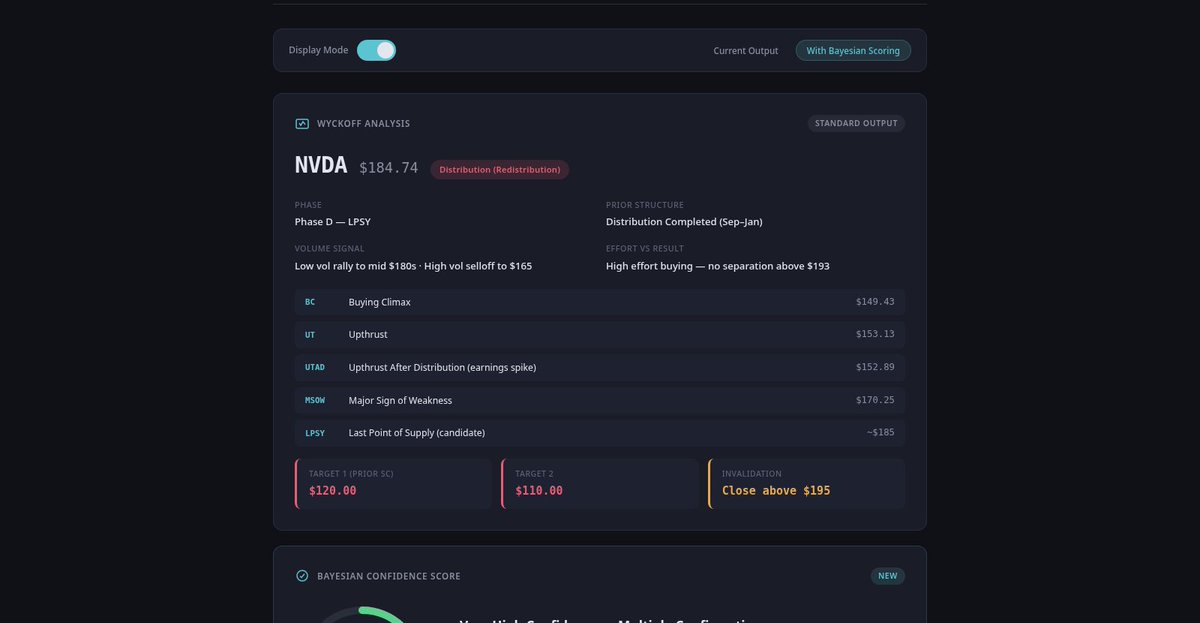Select the UT Upthrust row
This screenshot has width=1200, height=623.
coord(600,335)
